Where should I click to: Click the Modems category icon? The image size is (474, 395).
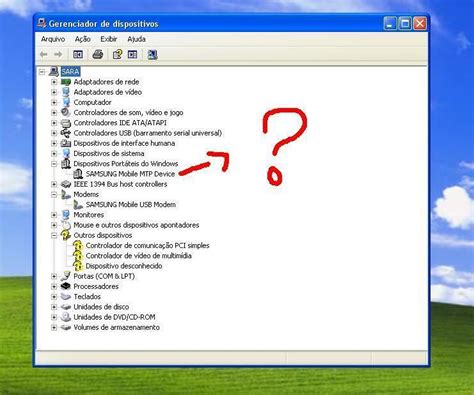[x=66, y=194]
